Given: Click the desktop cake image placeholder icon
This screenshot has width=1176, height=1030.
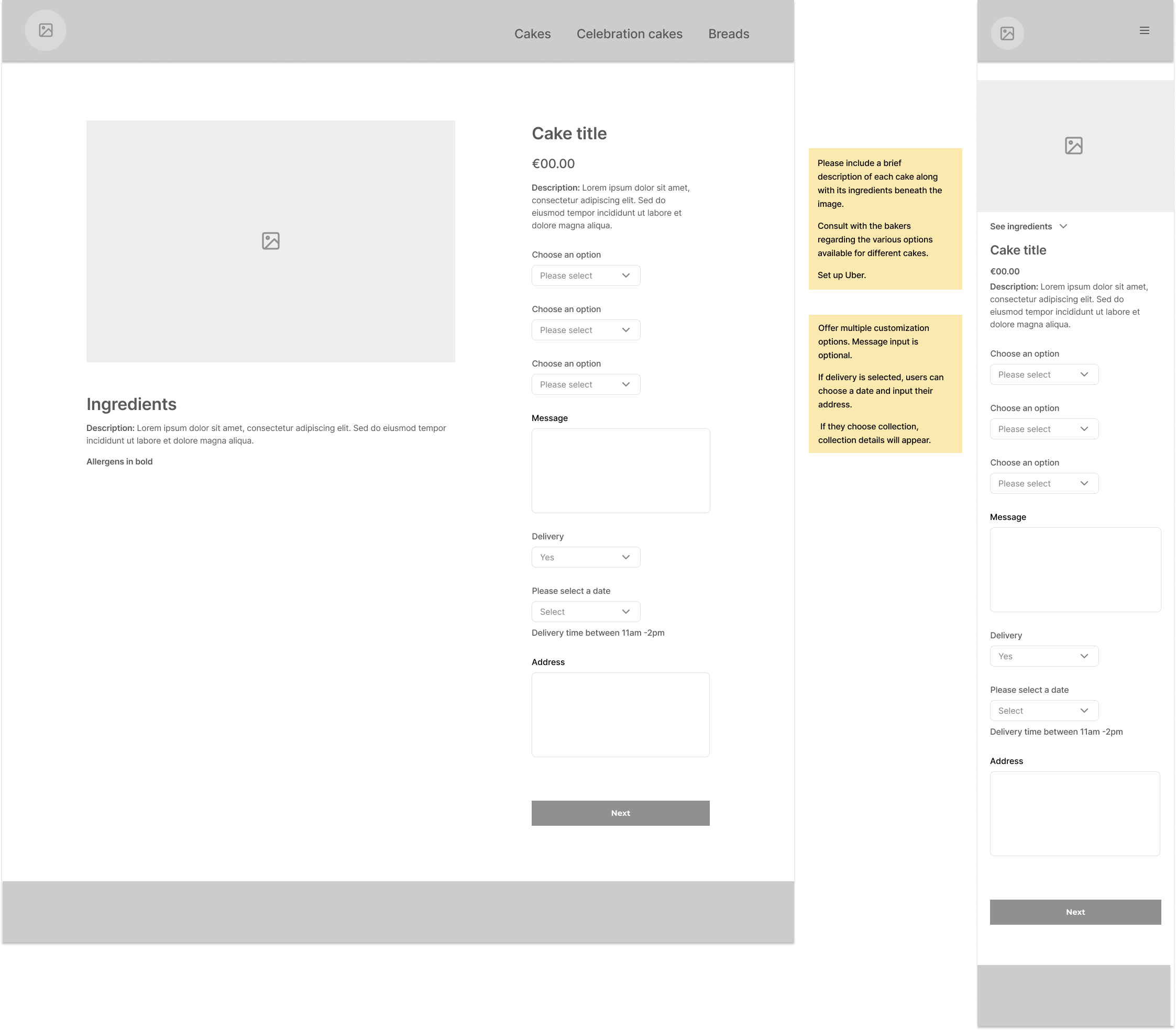Looking at the screenshot, I should [270, 241].
